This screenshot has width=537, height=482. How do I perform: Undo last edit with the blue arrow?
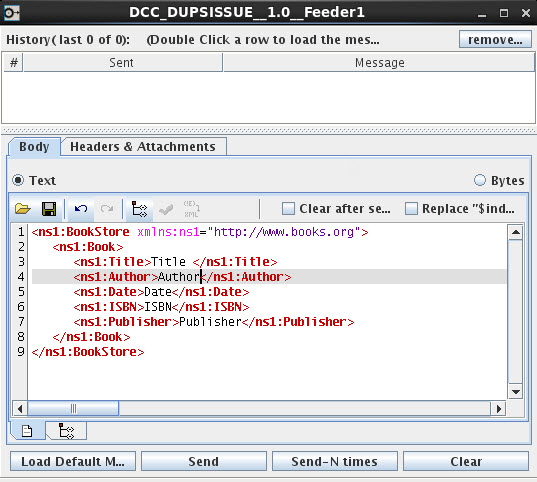pyautogui.click(x=81, y=209)
